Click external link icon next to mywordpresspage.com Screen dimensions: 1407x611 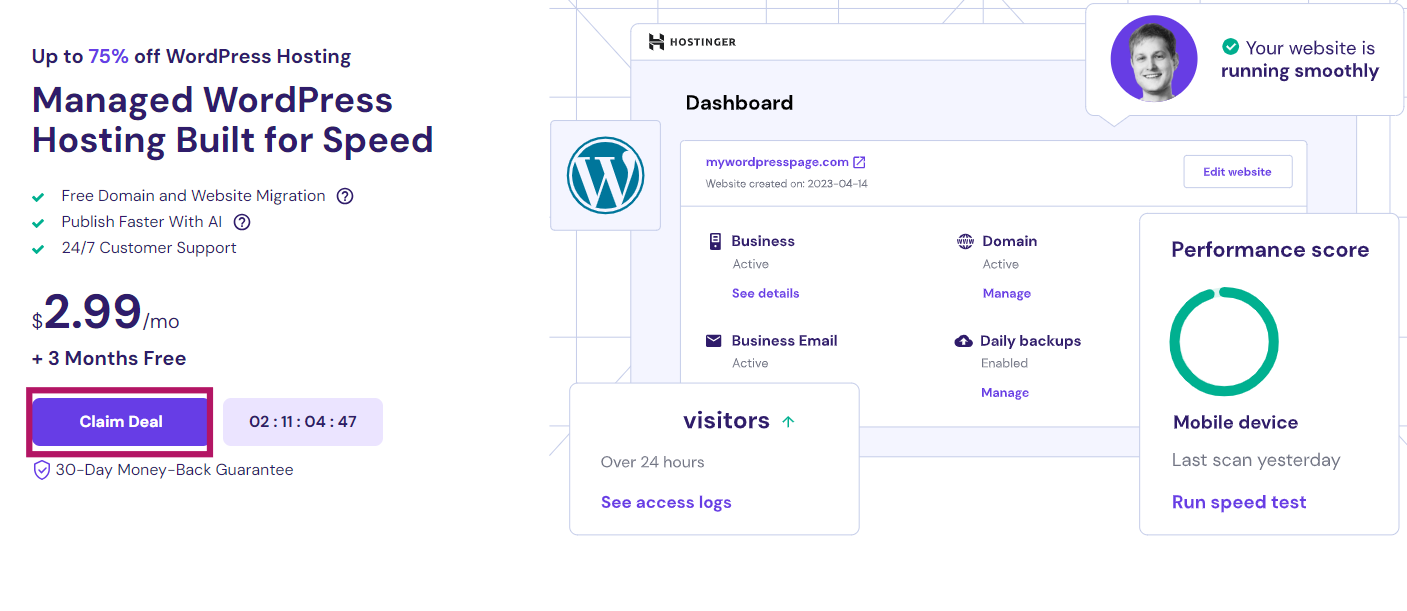point(858,162)
